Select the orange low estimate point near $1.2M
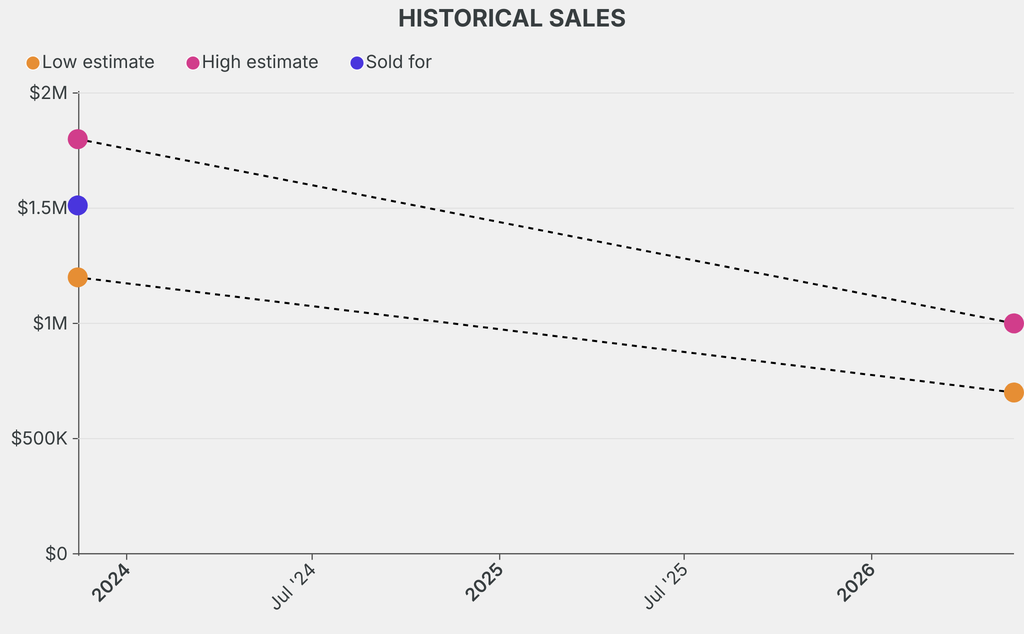The width and height of the screenshot is (1024, 634). click(78, 277)
